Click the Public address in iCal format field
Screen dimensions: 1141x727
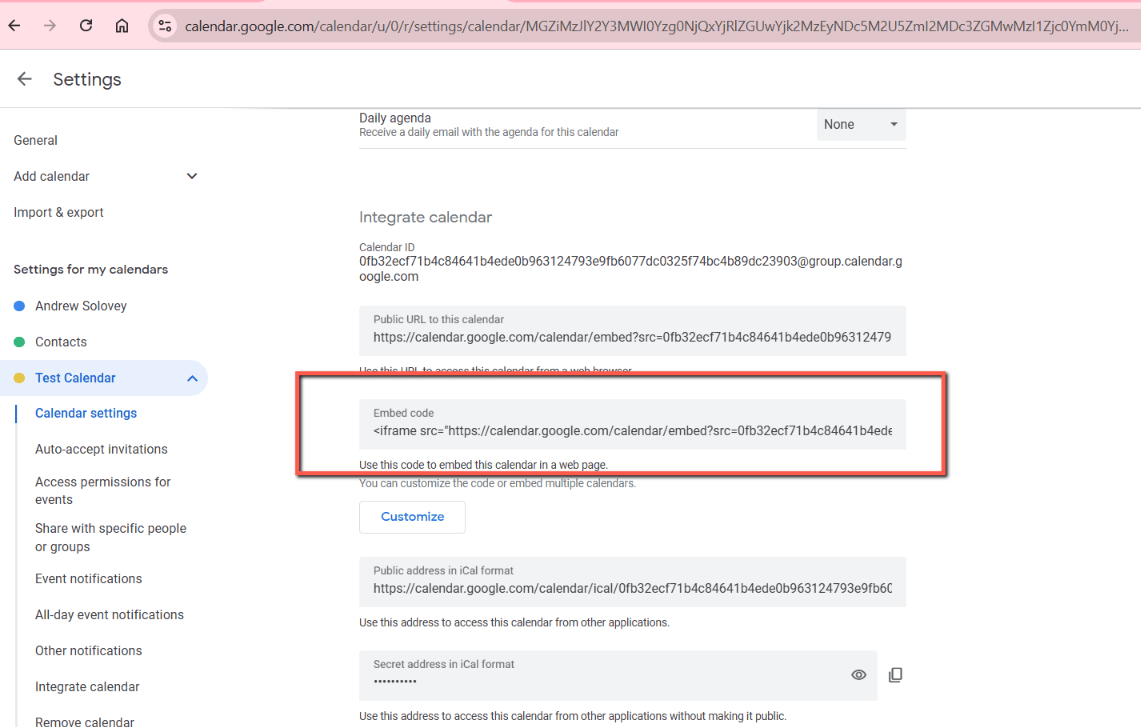(x=632, y=582)
